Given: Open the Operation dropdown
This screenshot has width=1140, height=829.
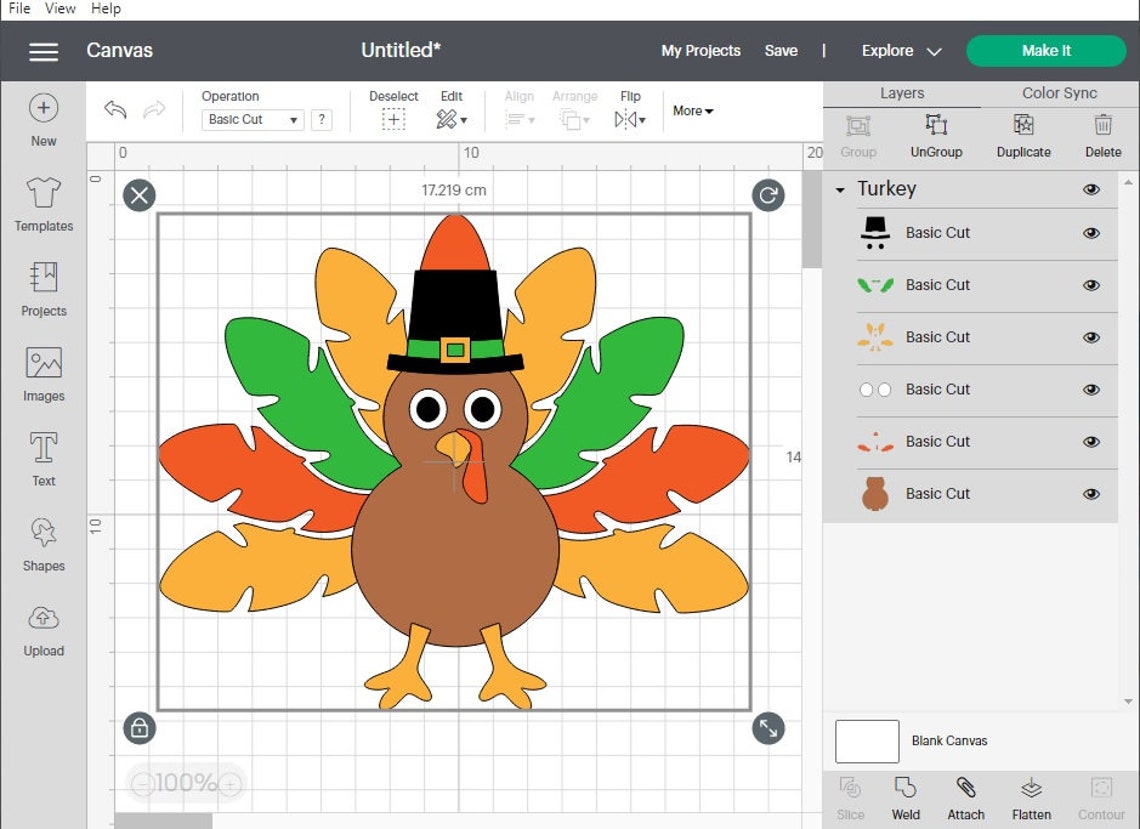Looking at the screenshot, I should pos(252,119).
